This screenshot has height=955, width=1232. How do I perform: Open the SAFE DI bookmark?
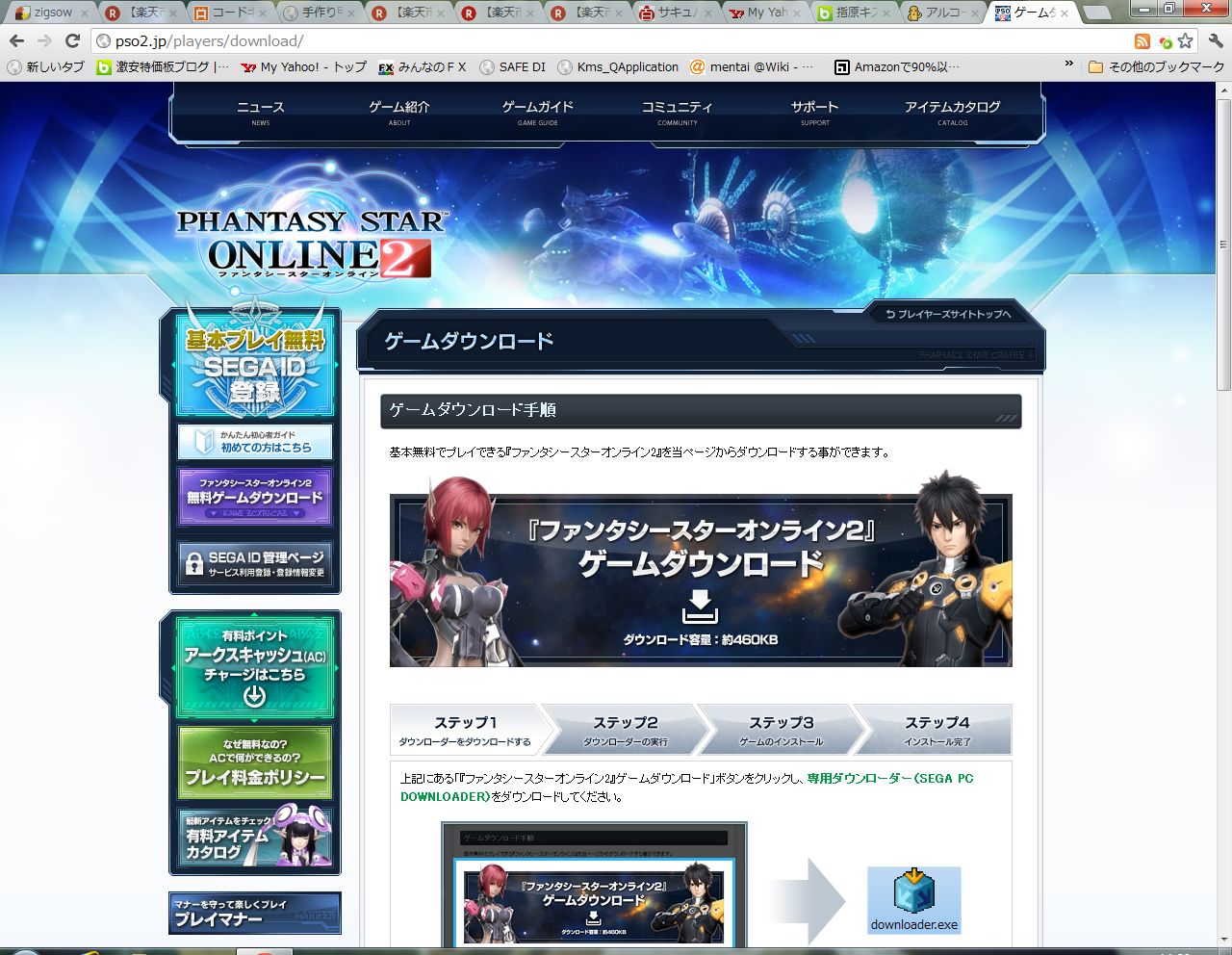(x=513, y=66)
